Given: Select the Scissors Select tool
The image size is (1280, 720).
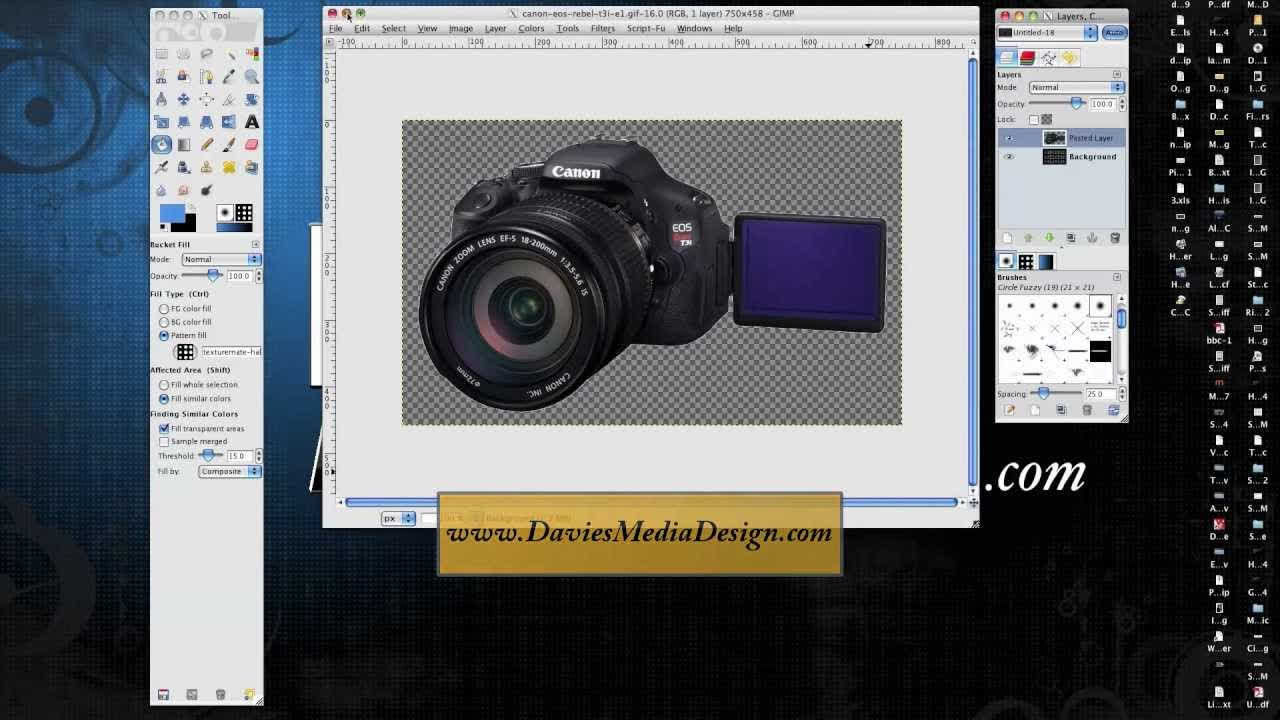Looking at the screenshot, I should tap(161, 76).
